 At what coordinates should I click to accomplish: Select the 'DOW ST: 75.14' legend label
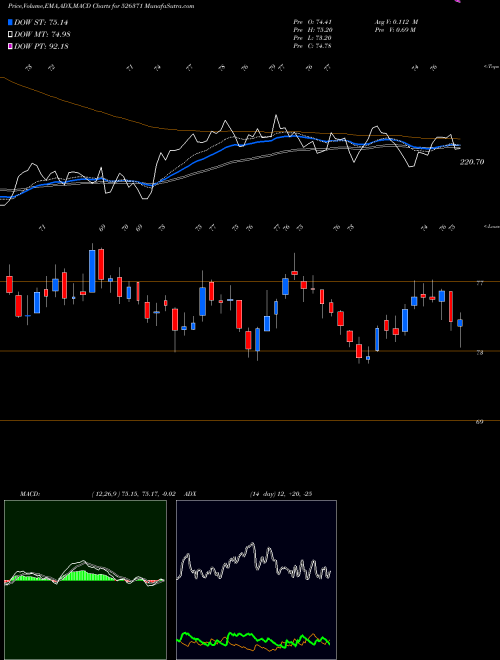pyautogui.click(x=41, y=22)
